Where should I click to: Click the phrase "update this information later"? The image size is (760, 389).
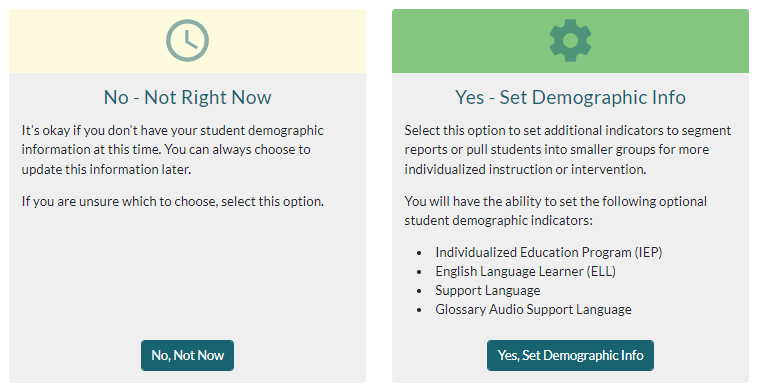pos(105,170)
